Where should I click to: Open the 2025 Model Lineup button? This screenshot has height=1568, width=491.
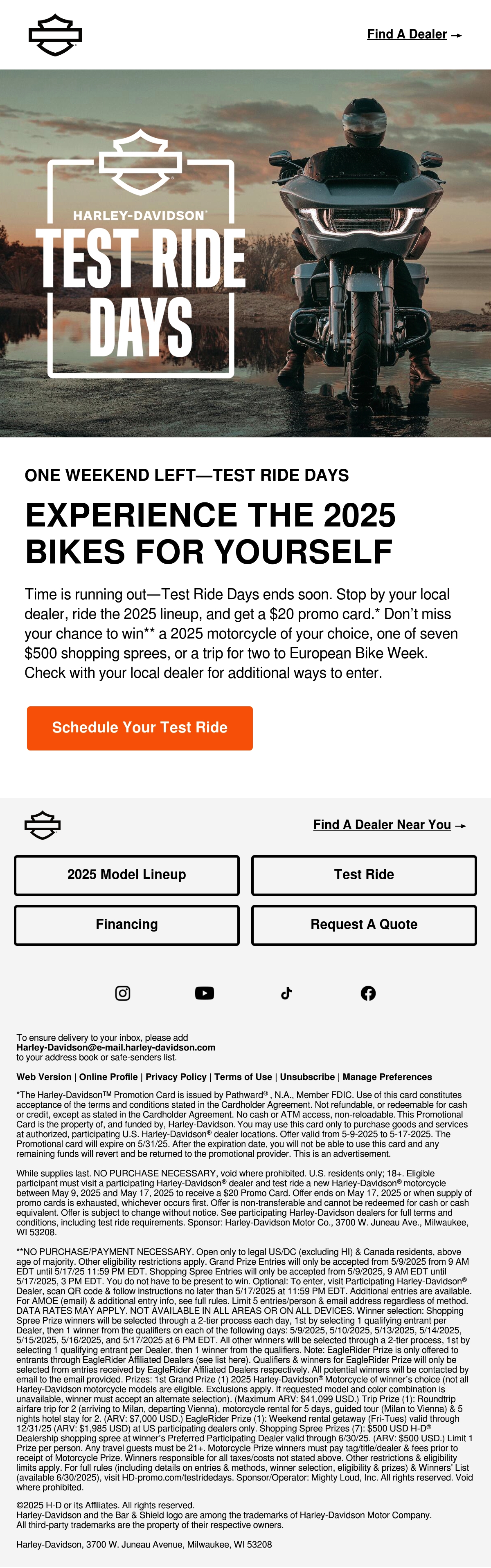(127, 875)
